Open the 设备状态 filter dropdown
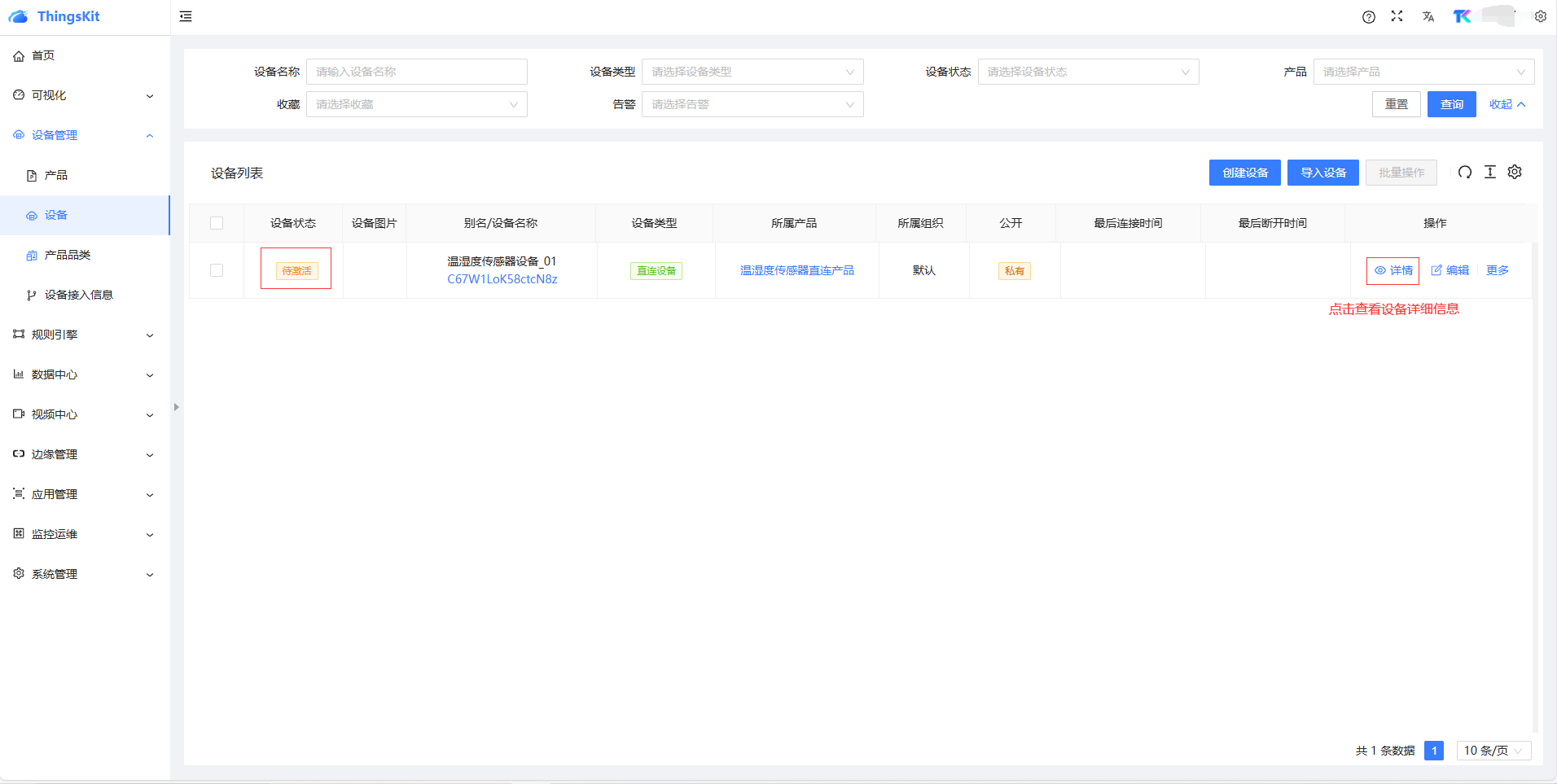 (x=1087, y=72)
